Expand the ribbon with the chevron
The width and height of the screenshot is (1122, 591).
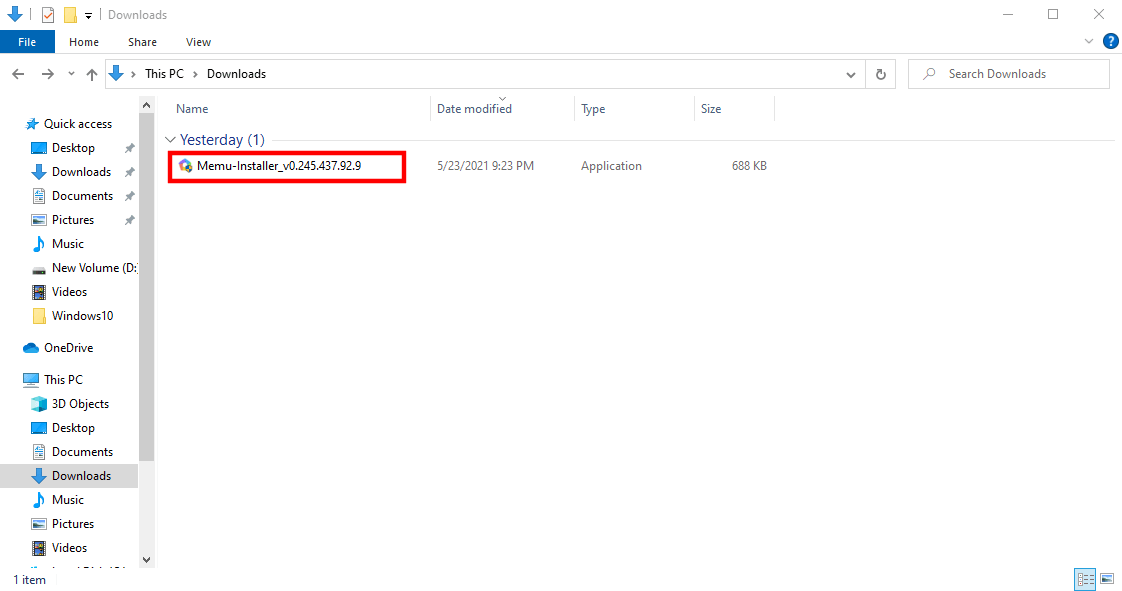1088,41
